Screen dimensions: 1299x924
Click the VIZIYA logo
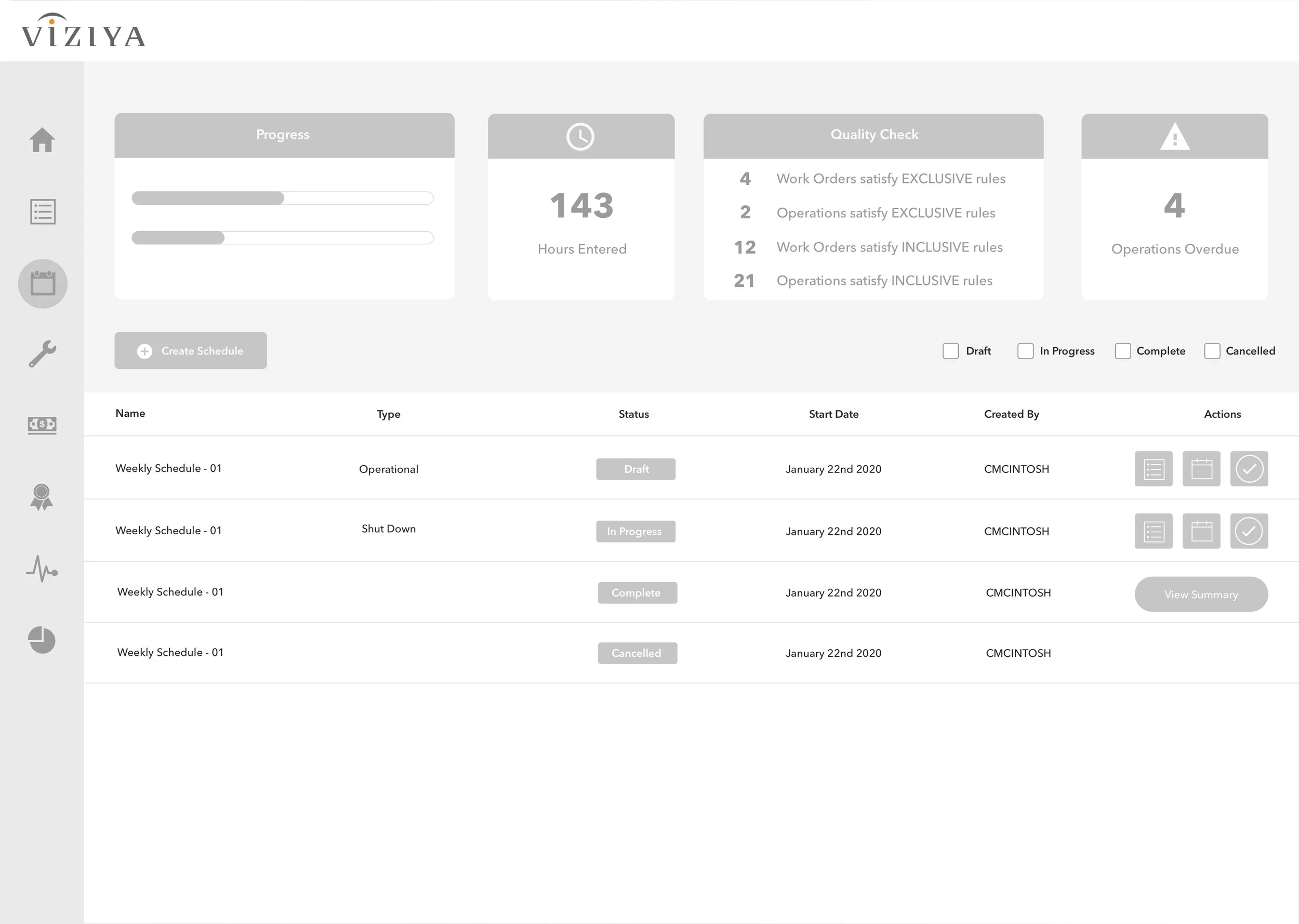[84, 31]
